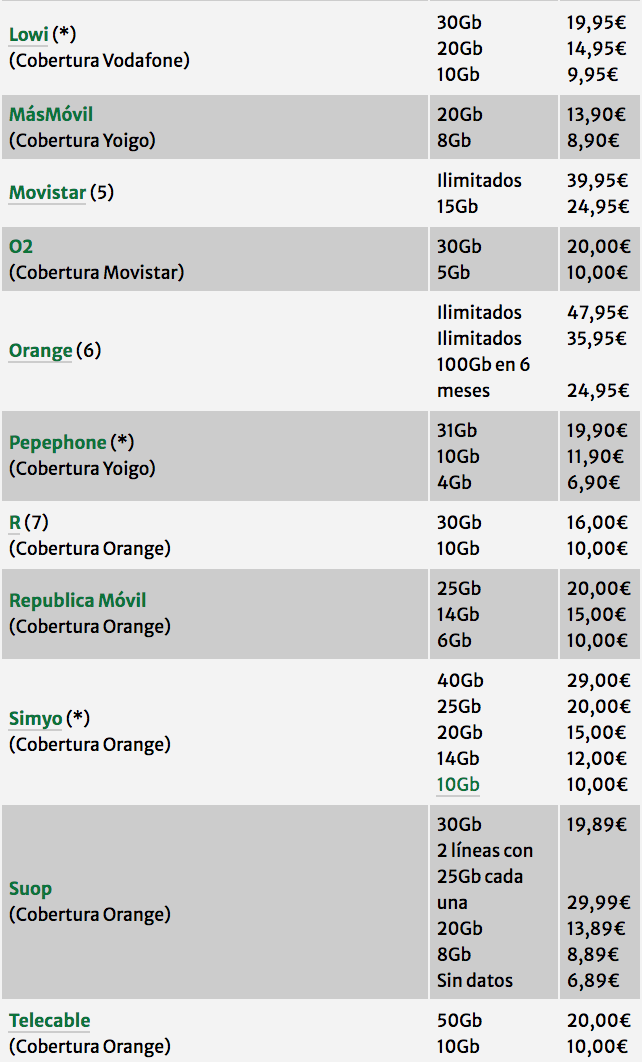Visit the Orange operator link
The width and height of the screenshot is (642, 1062).
41,351
